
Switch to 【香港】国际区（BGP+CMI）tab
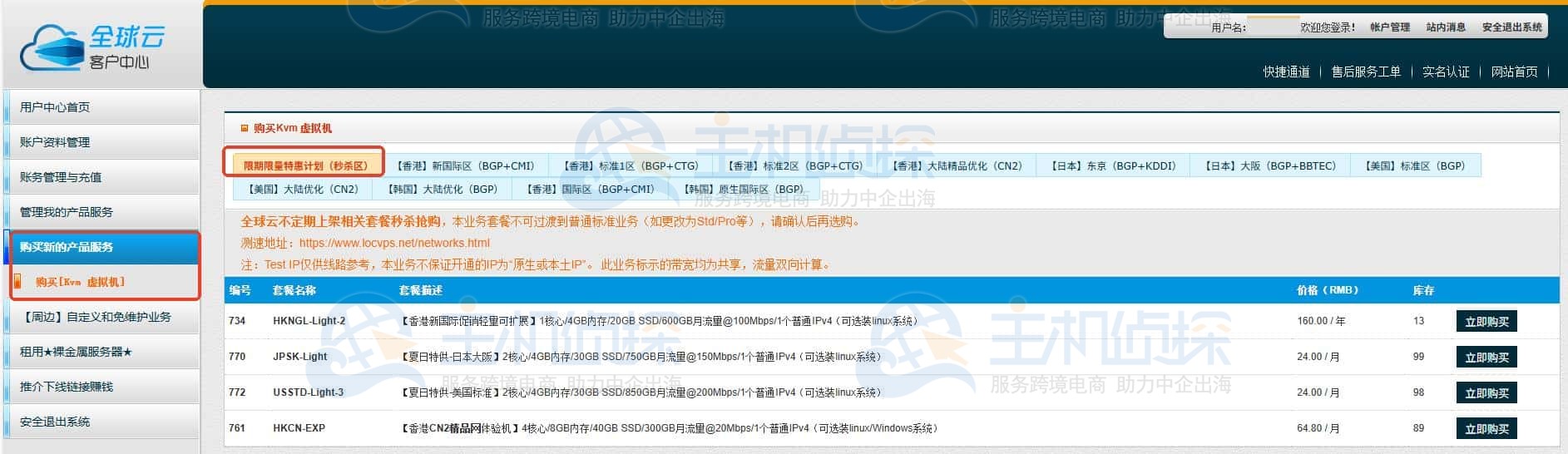click(x=590, y=189)
